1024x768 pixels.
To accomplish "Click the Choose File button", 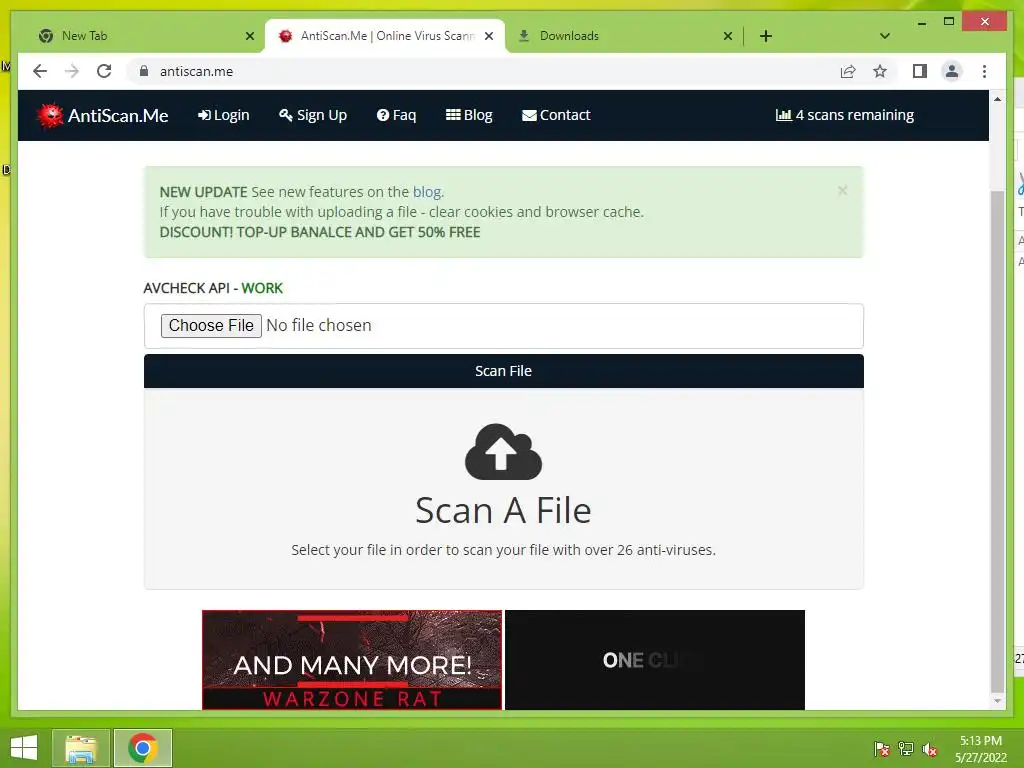I will point(211,325).
